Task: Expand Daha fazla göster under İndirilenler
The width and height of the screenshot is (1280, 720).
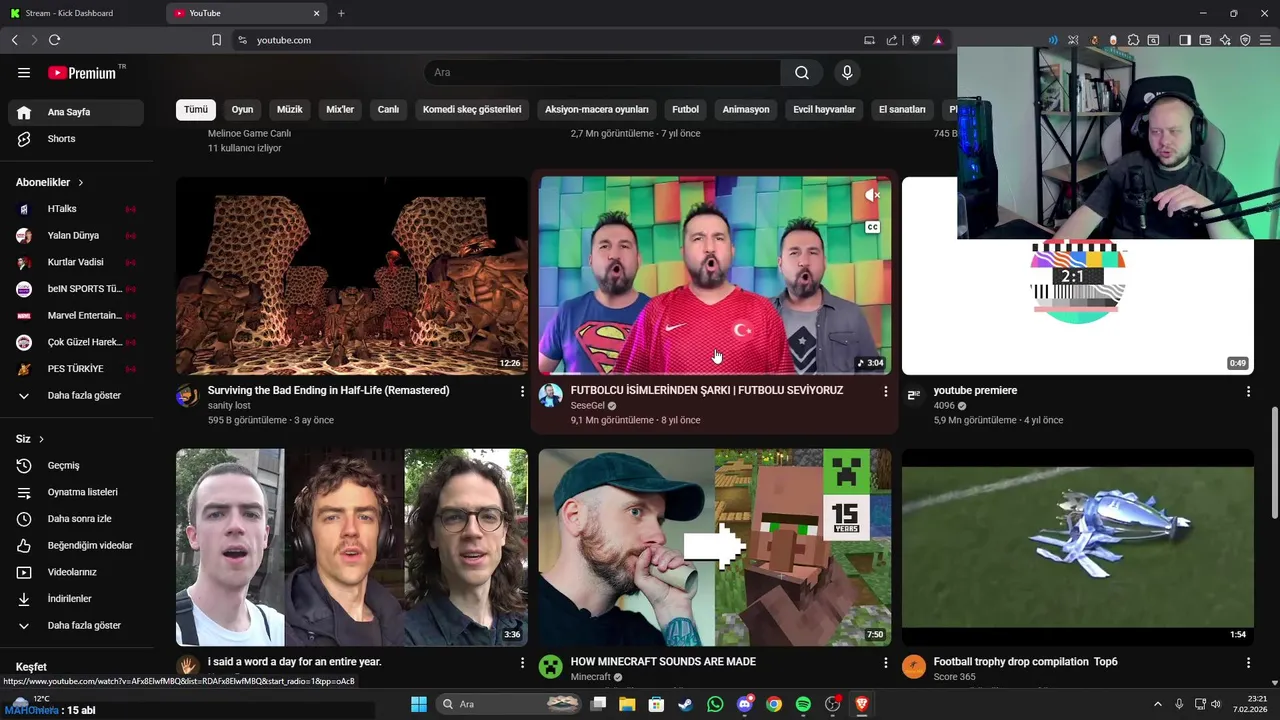Action: [x=76, y=626]
